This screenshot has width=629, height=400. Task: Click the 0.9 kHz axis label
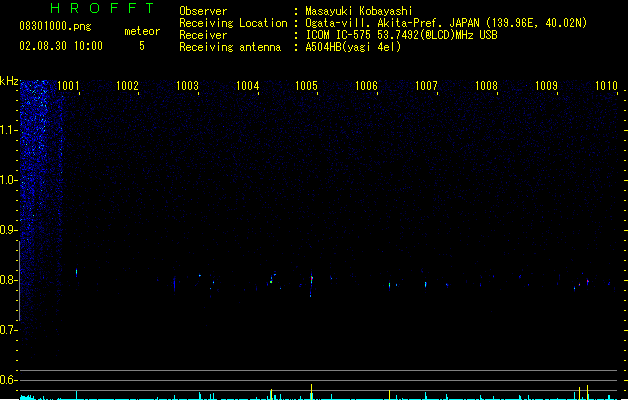click(x=8, y=230)
